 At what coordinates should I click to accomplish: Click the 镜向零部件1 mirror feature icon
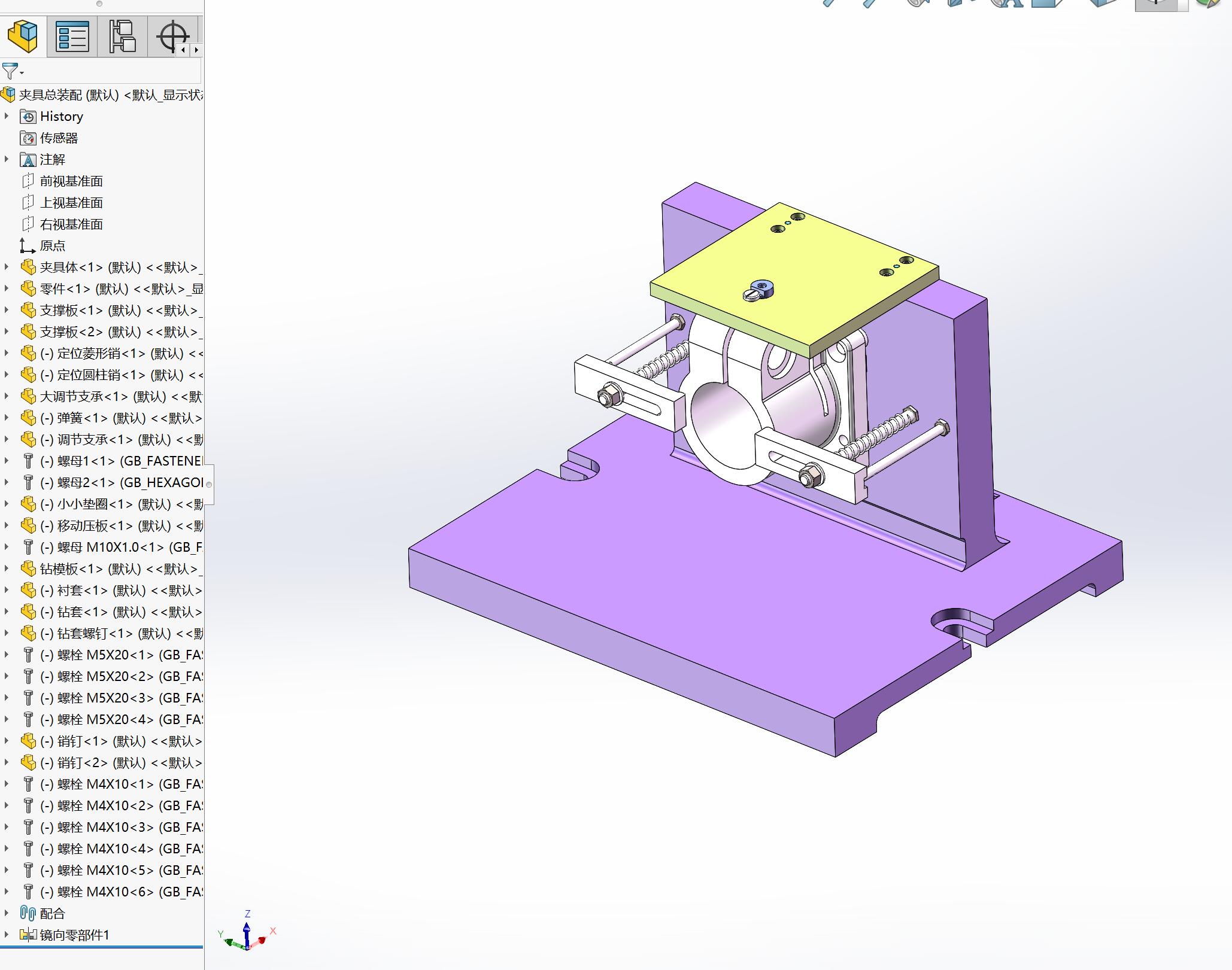28,935
